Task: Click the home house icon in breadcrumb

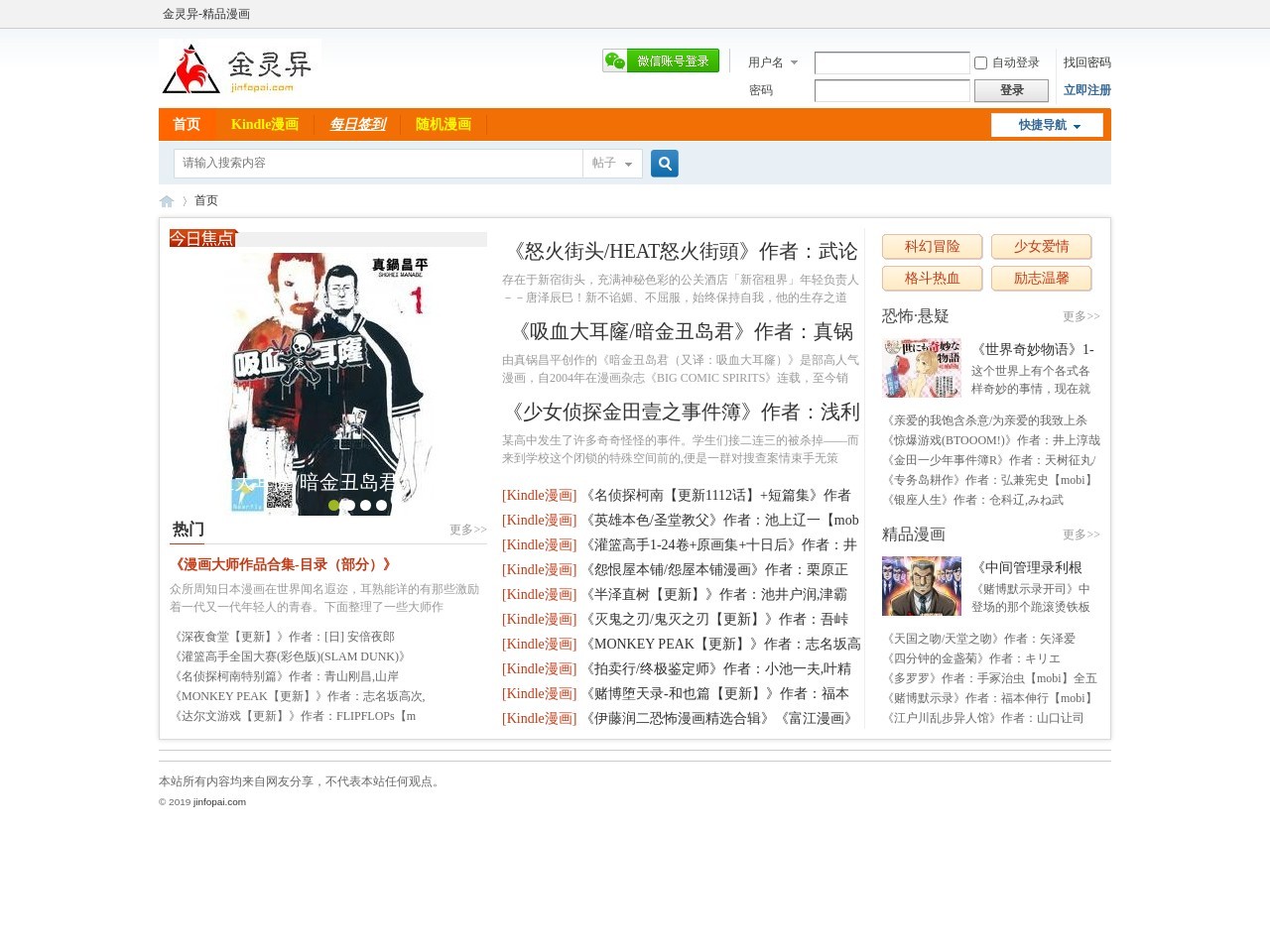Action: coord(167,200)
